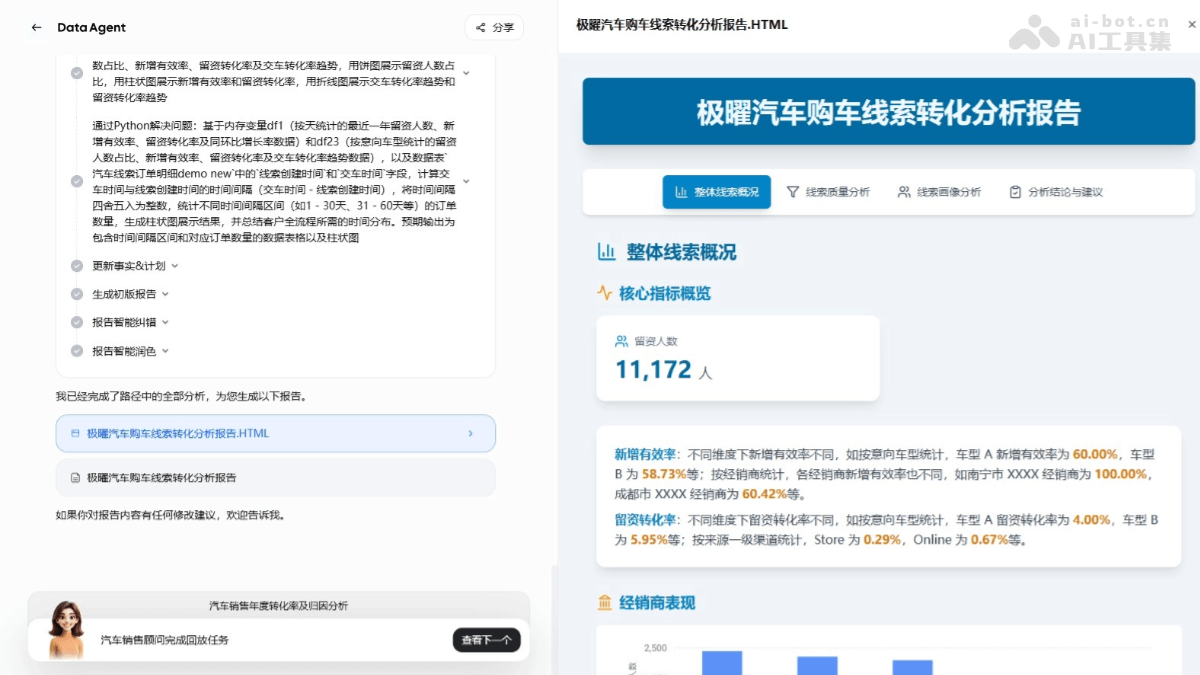Screen dimensions: 1200x675
Task: Click the waveform icon next to 核心指标概览
Action: click(x=604, y=295)
